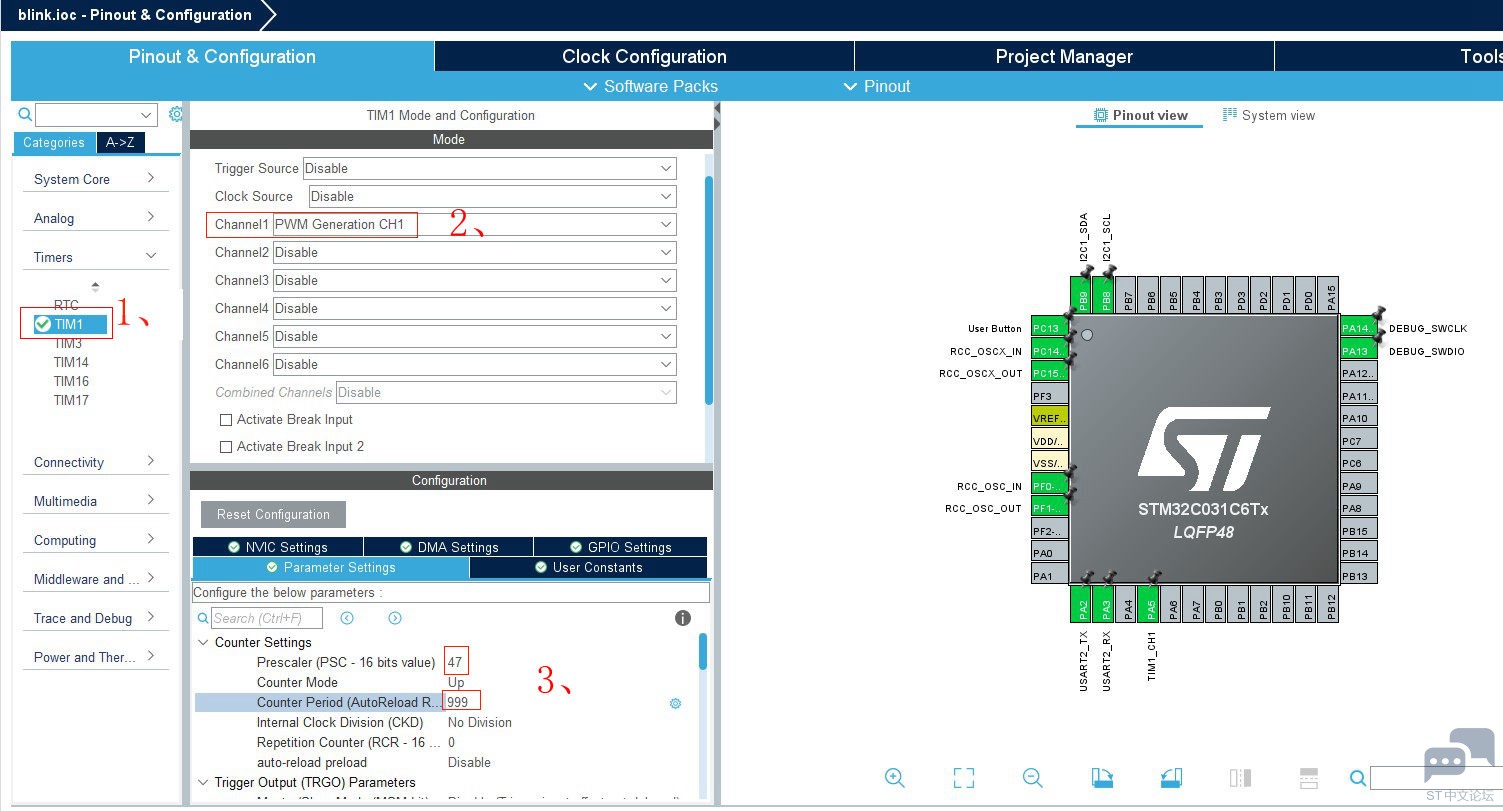Click the PA3 USART2_RX pin
Screen dimensions: 1503x811
pyautogui.click(x=1105, y=604)
